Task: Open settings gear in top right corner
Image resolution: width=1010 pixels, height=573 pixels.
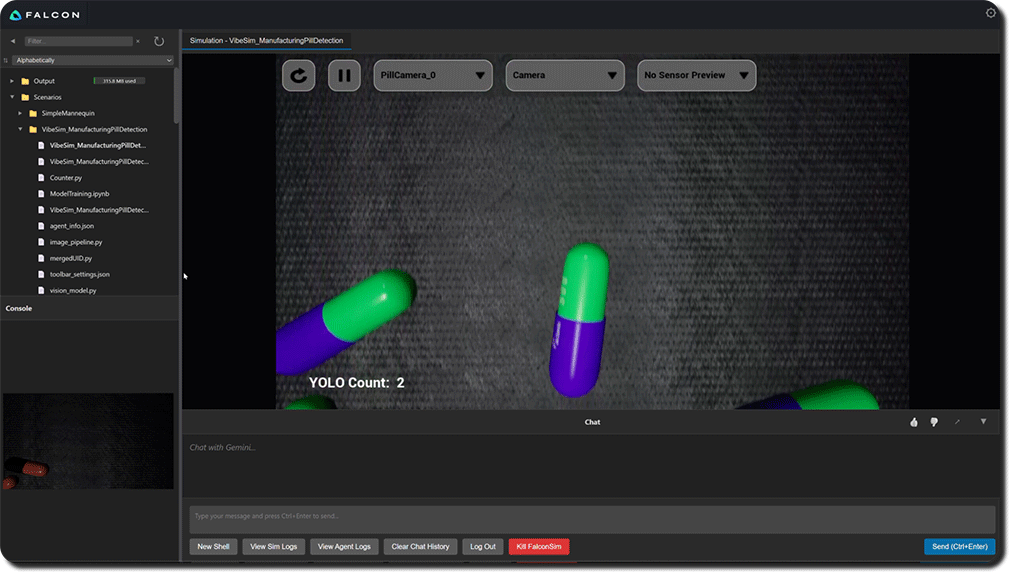Action: point(991,13)
